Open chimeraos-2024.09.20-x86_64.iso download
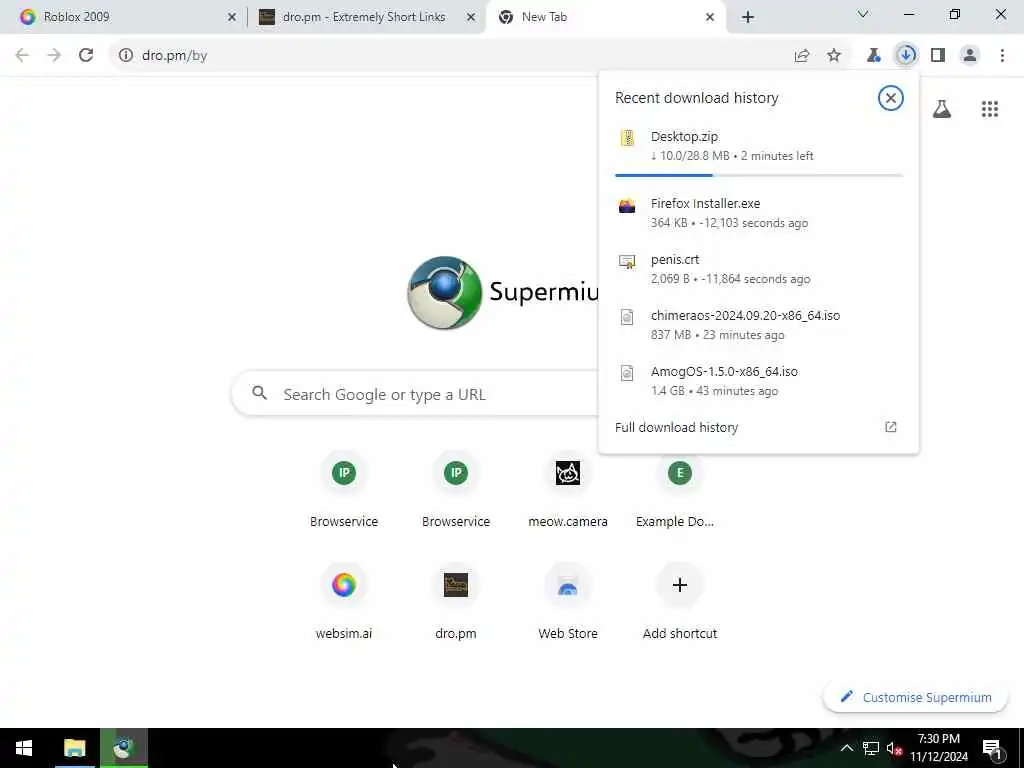Image resolution: width=1024 pixels, height=768 pixels. 758,325
